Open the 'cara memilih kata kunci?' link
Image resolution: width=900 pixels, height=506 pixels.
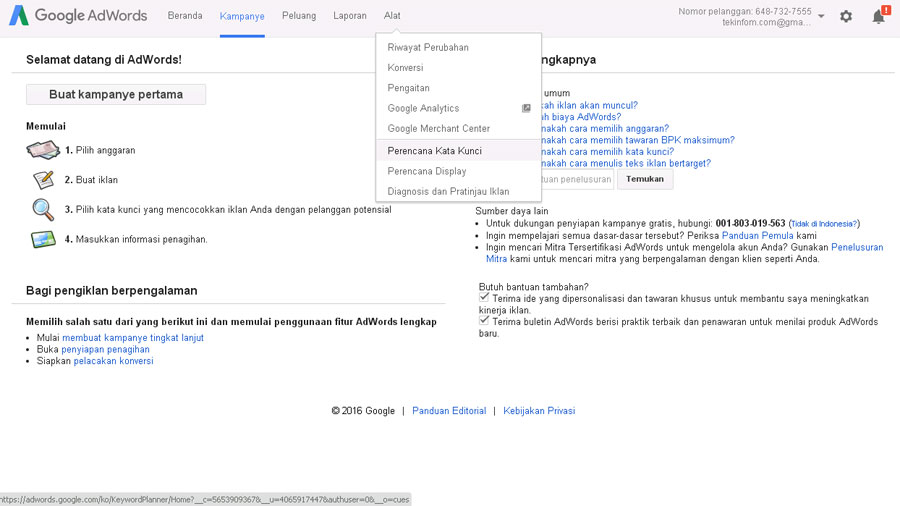pos(607,151)
